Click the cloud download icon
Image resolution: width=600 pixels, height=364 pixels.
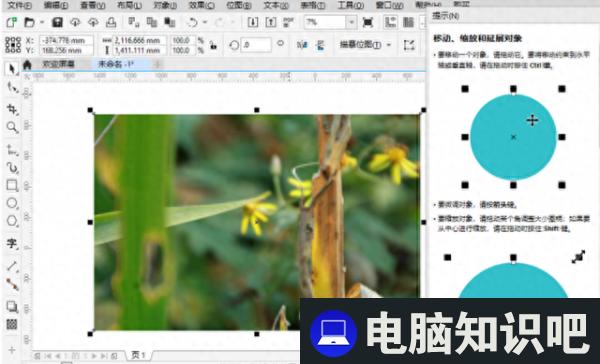75,22
